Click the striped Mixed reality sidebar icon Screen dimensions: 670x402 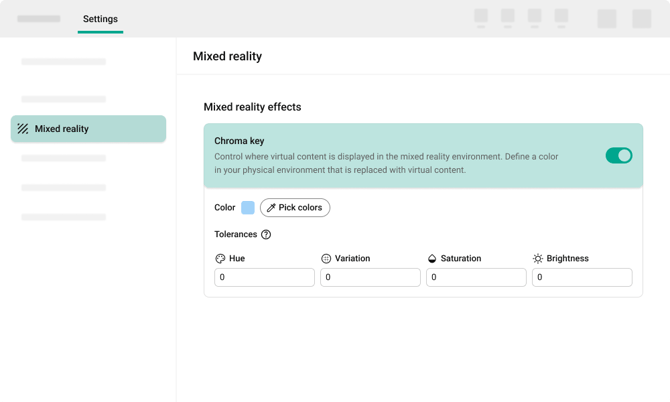point(23,129)
